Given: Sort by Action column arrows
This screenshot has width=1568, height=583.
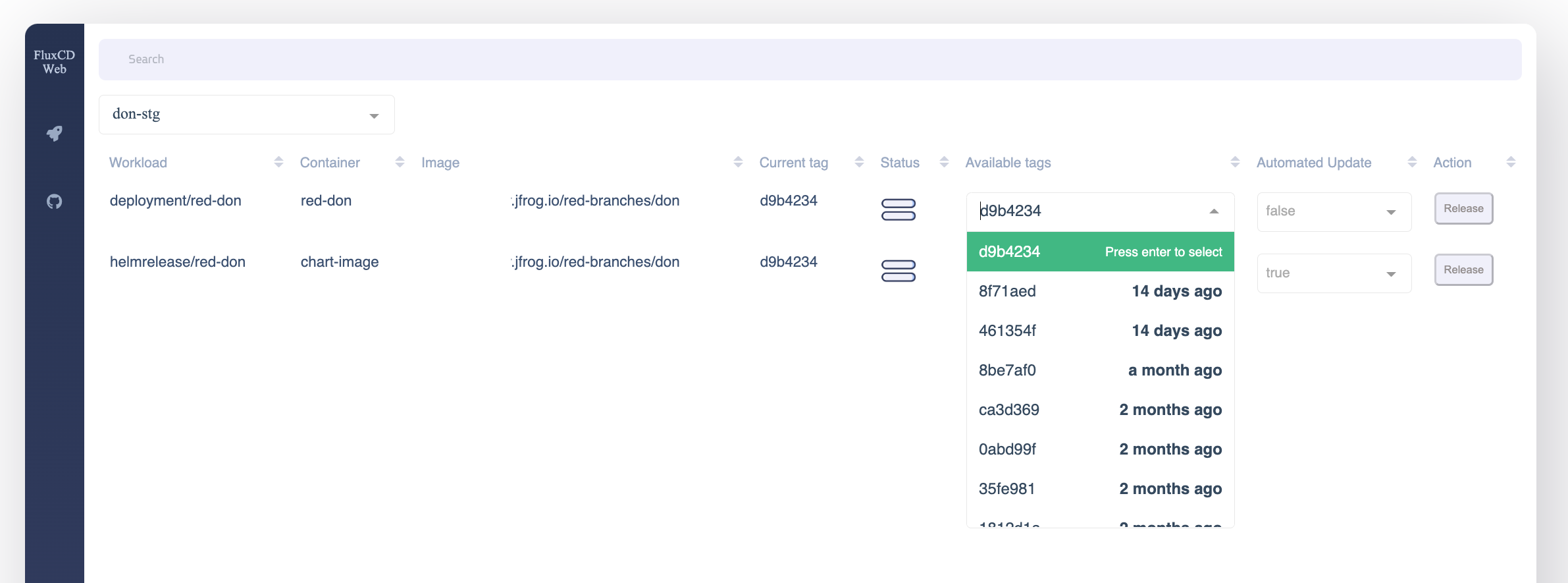Looking at the screenshot, I should pos(1511,162).
